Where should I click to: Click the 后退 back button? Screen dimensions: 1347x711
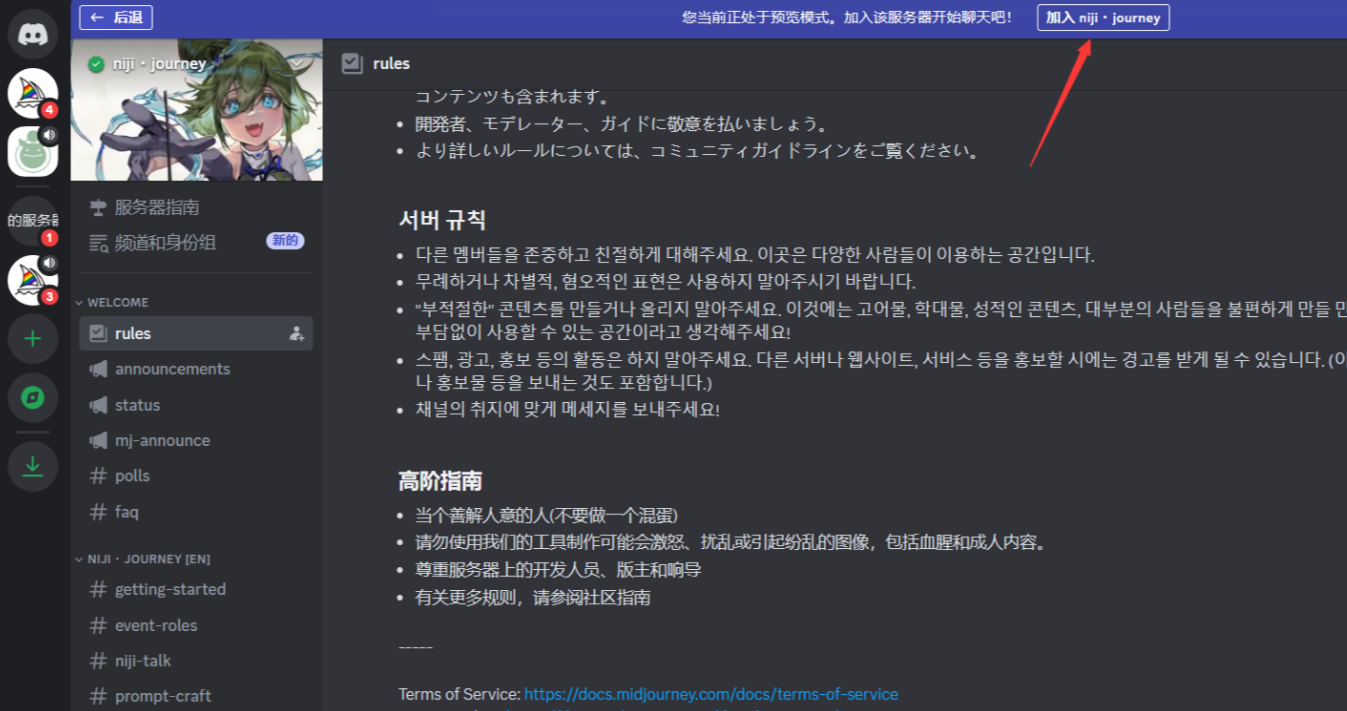[116, 17]
